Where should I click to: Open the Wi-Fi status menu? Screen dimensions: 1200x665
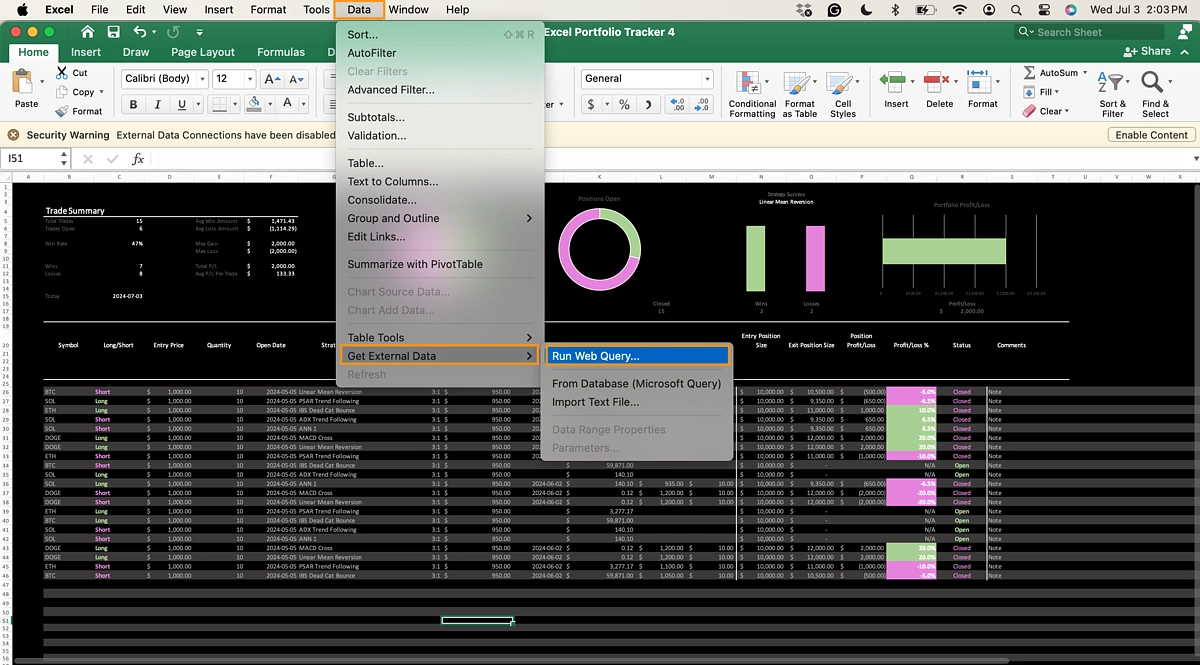tap(960, 10)
